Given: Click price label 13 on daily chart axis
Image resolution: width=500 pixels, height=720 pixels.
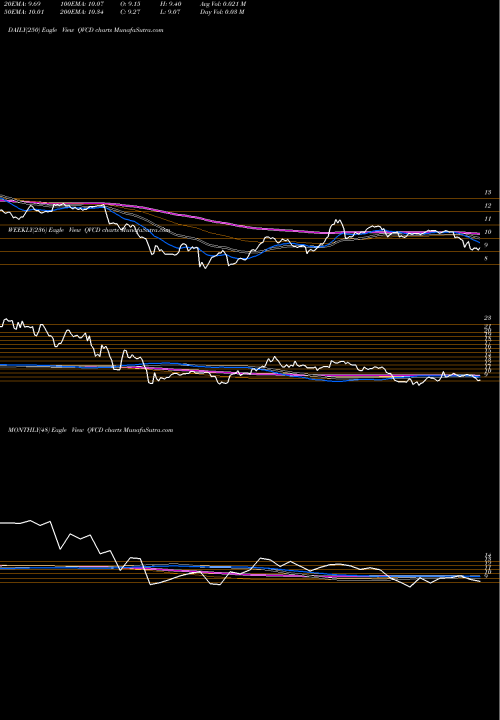Looking at the screenshot, I should click(x=488, y=192).
